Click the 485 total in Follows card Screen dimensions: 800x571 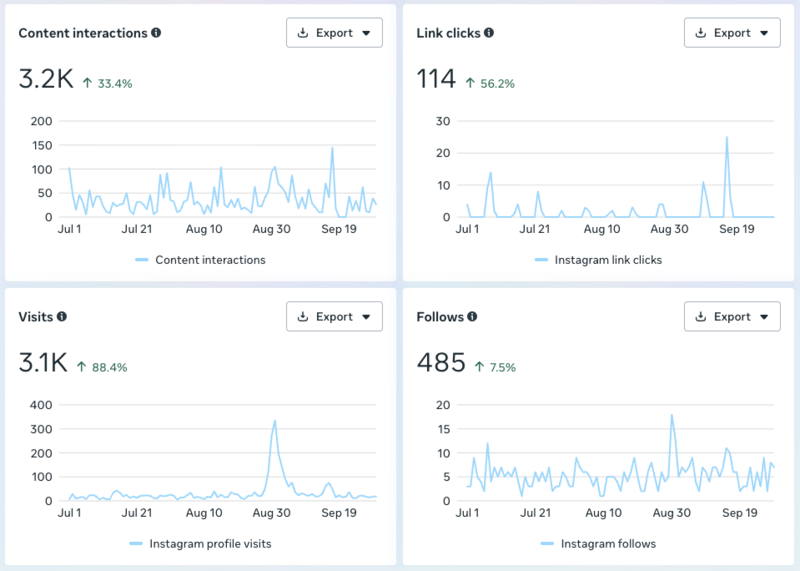[x=441, y=362]
